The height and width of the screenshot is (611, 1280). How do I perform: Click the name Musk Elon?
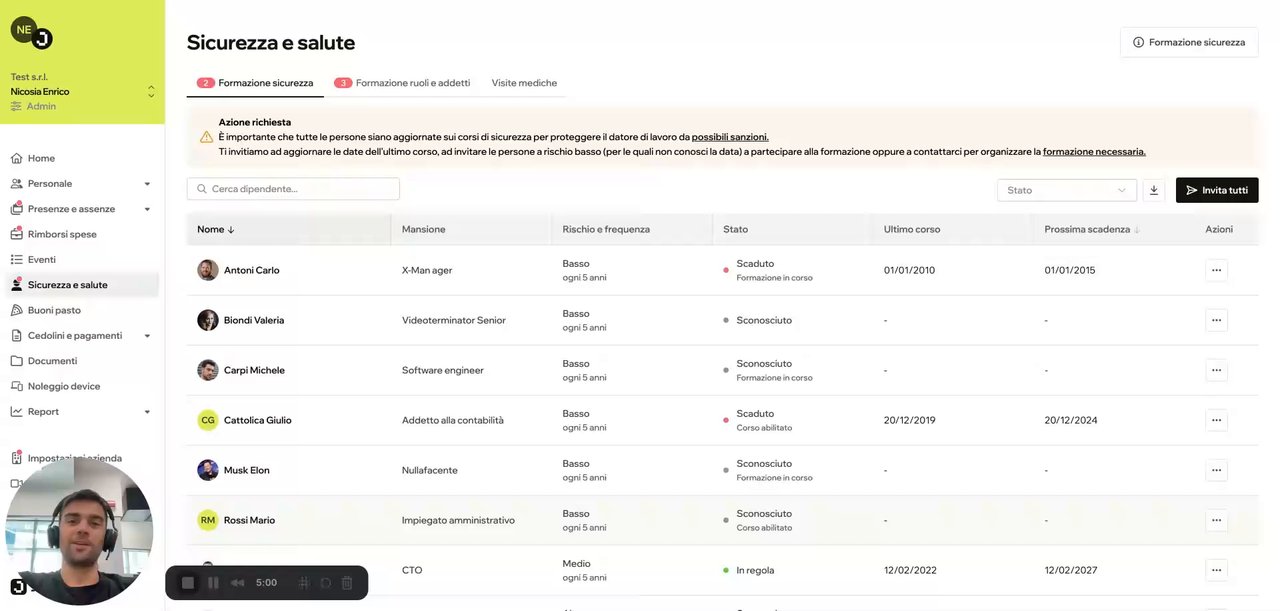point(247,470)
